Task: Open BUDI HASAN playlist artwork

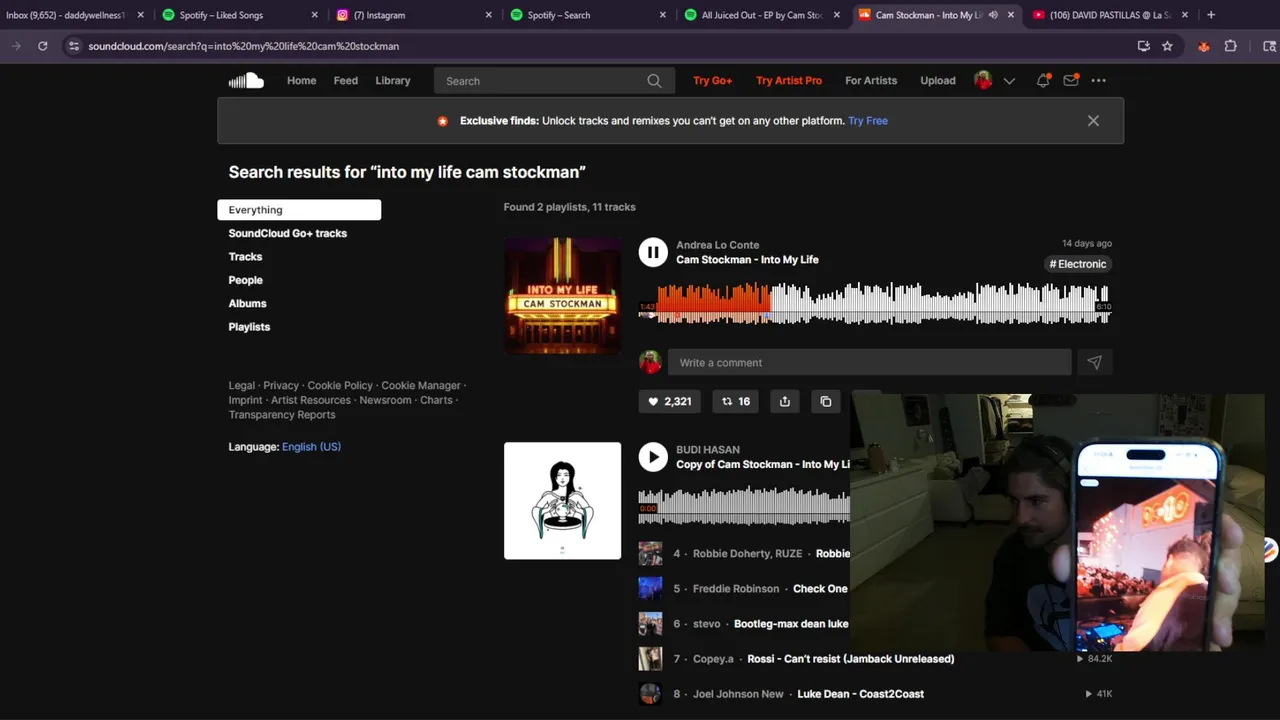Action: click(562, 501)
